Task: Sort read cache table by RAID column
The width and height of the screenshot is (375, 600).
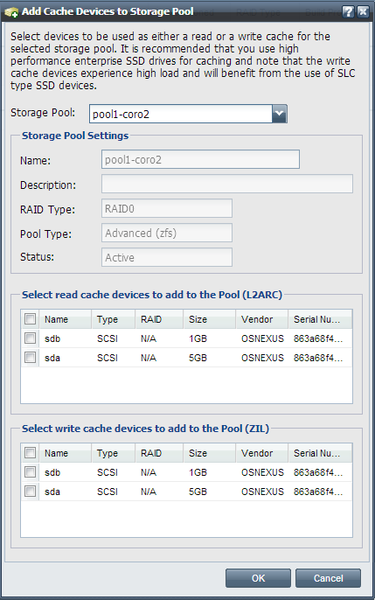Action: [x=159, y=320]
